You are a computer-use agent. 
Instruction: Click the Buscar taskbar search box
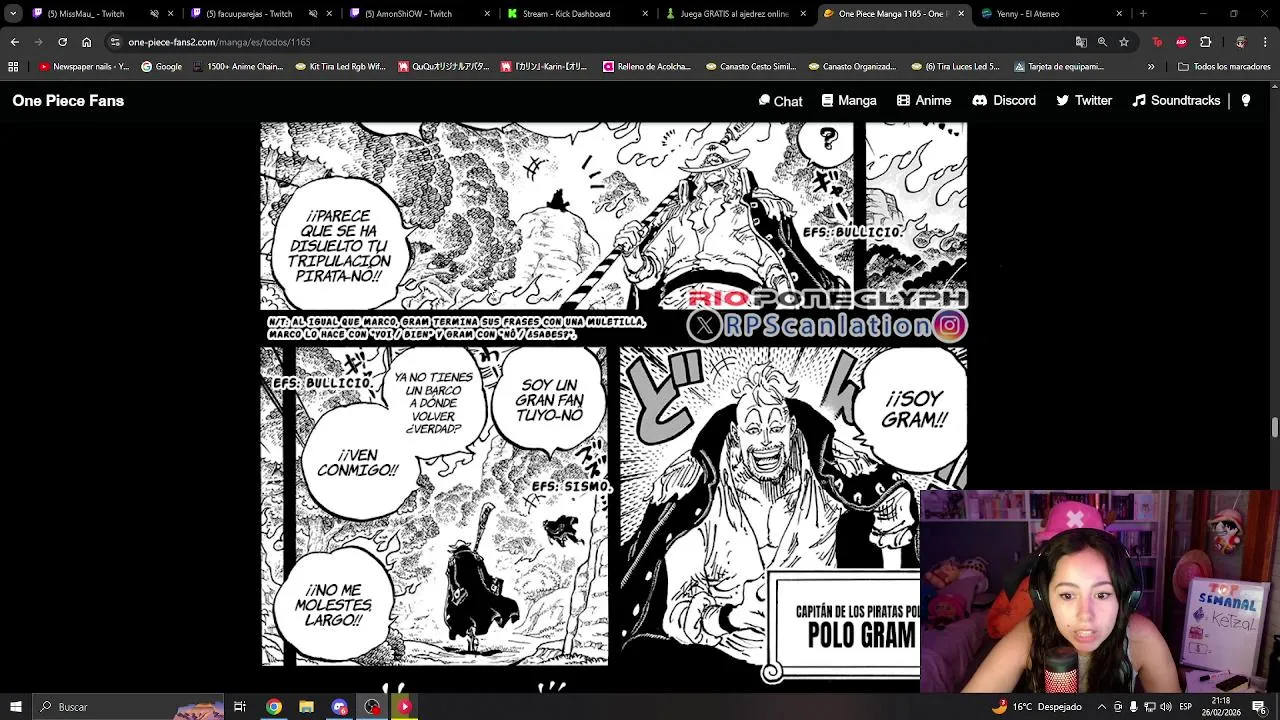128,707
